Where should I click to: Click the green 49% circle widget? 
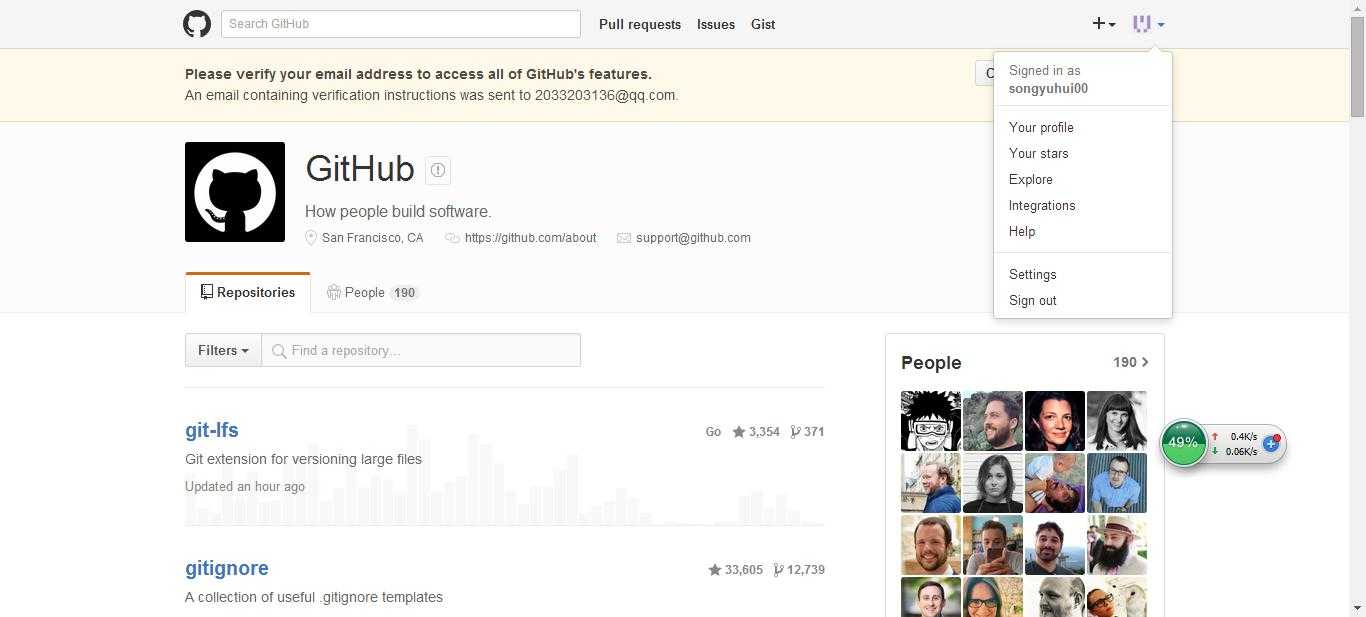(1183, 442)
